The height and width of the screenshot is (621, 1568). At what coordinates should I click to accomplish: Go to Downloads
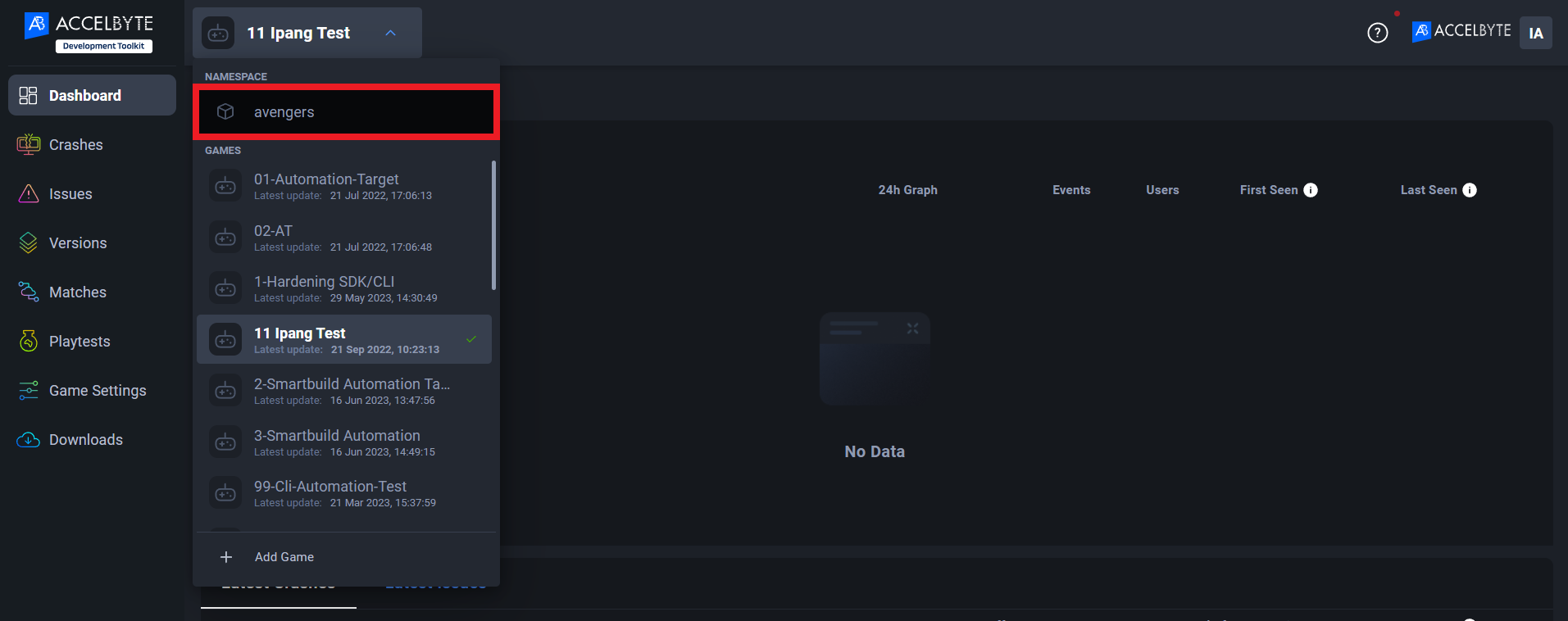92,439
